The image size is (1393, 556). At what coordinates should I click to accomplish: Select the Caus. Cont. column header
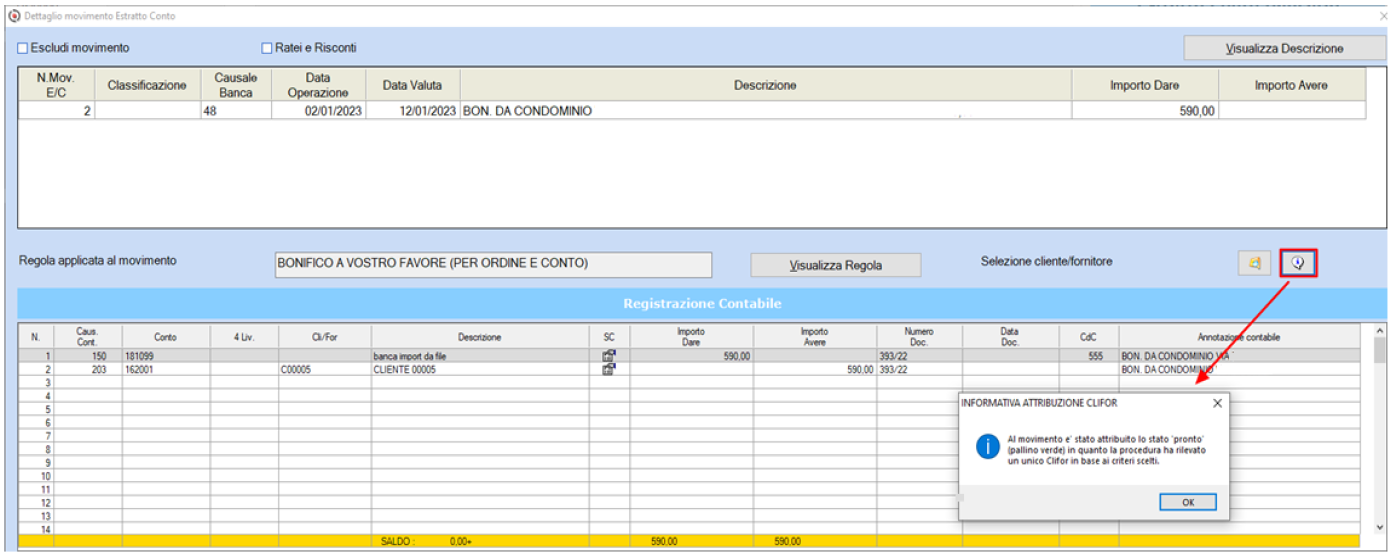pyautogui.click(x=88, y=337)
